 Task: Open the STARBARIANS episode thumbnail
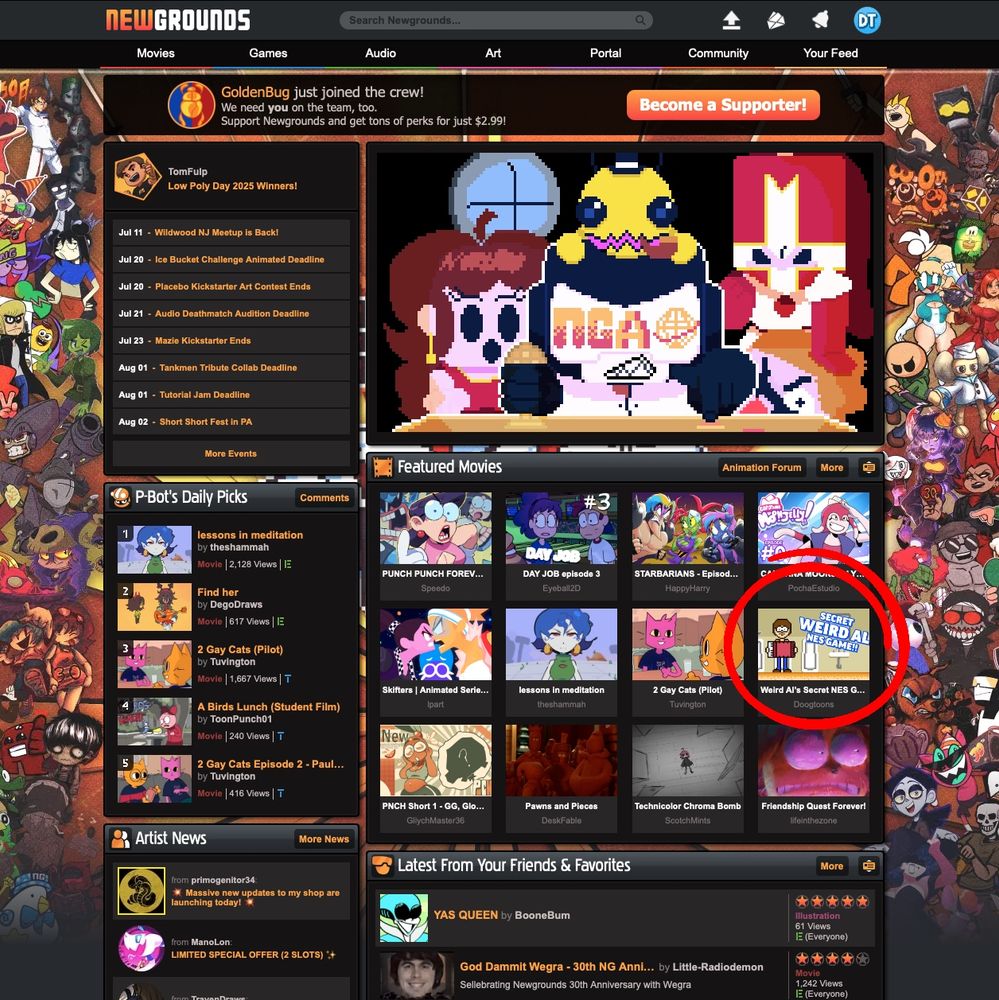pyautogui.click(x=688, y=528)
